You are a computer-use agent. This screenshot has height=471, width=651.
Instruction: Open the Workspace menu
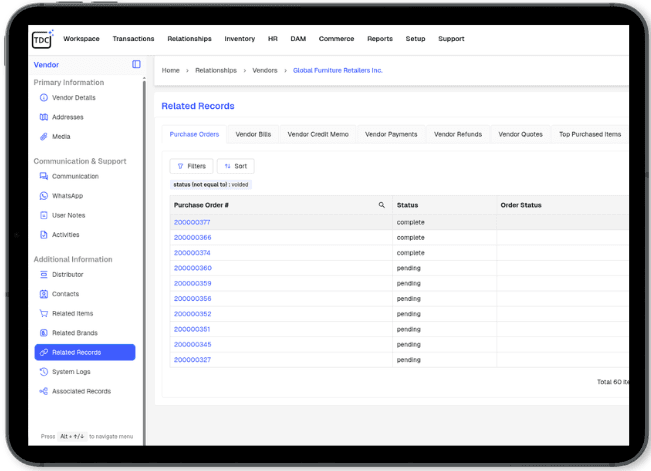(x=81, y=39)
